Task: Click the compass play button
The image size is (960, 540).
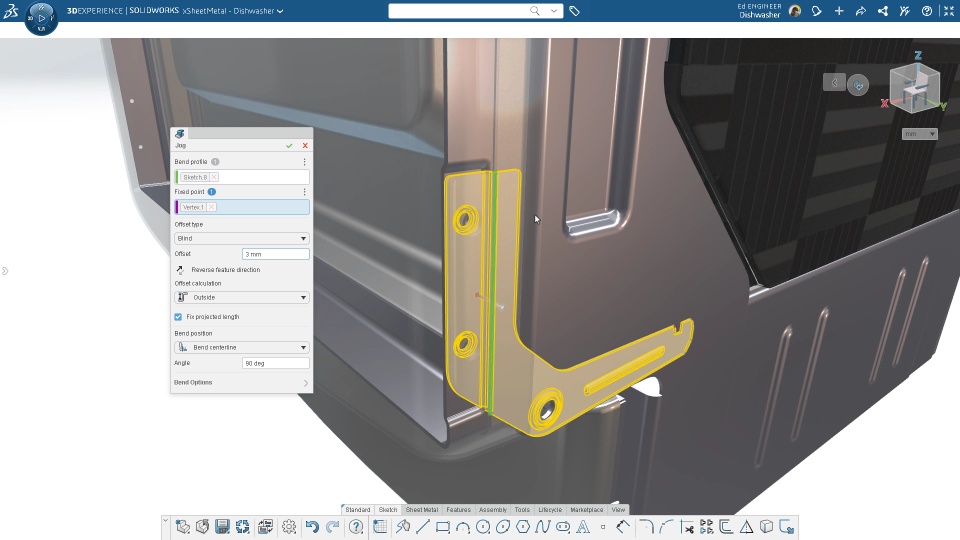Action: (42, 18)
